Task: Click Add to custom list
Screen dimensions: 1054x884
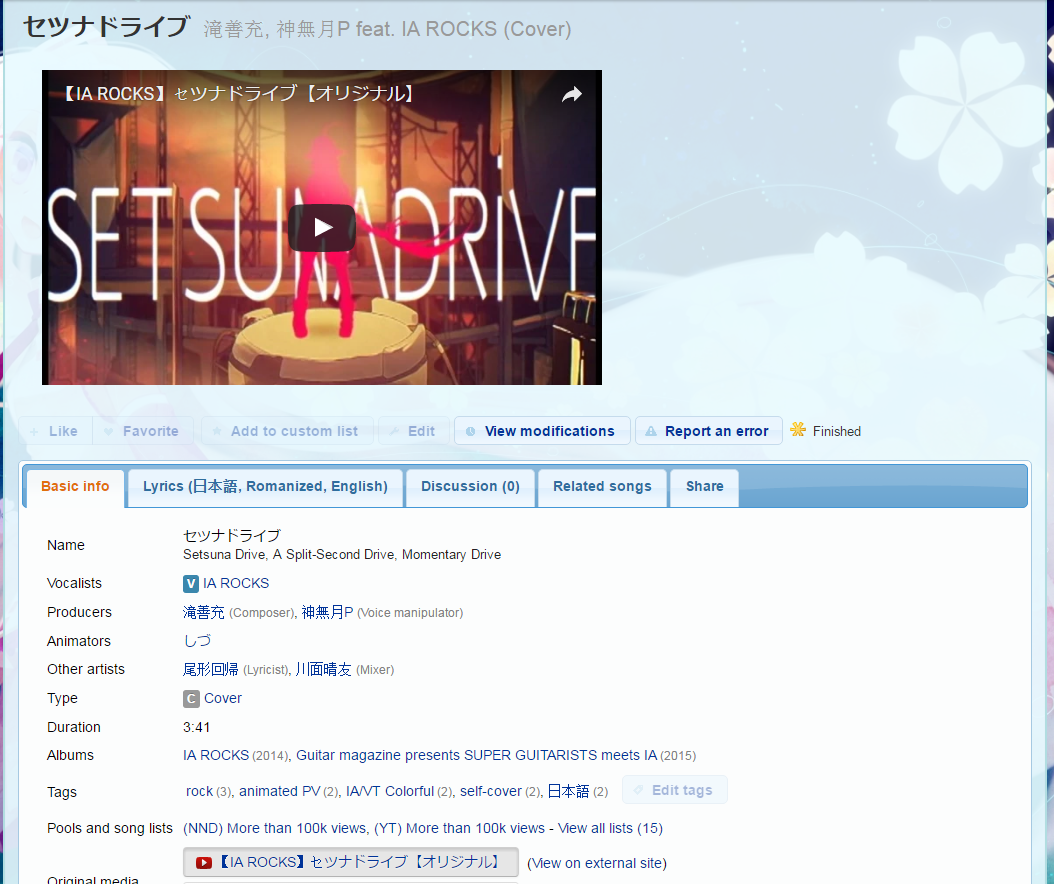Action: [x=287, y=431]
